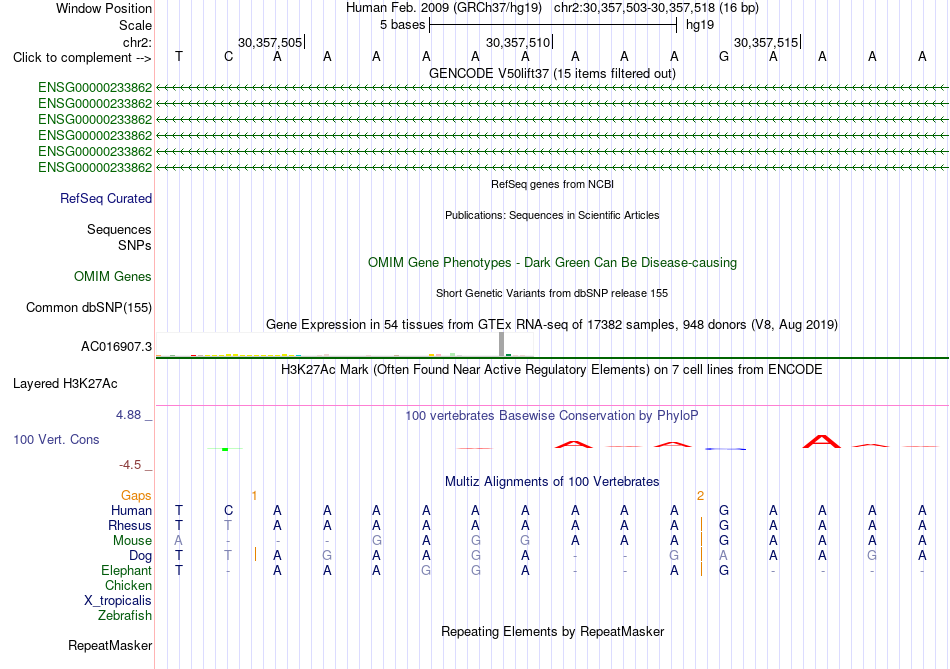Click 'Click to complement -->' to complement bases

pyautogui.click(x=82, y=58)
